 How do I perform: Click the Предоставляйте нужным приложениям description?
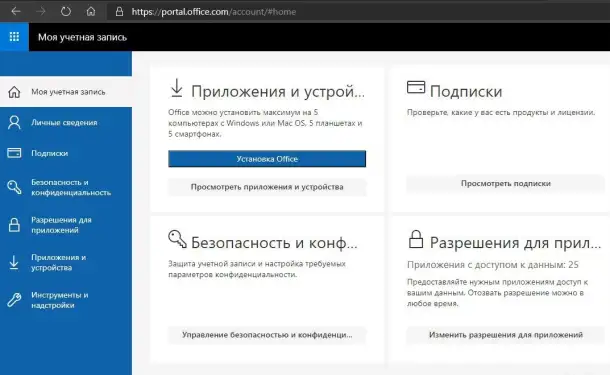click(x=498, y=293)
